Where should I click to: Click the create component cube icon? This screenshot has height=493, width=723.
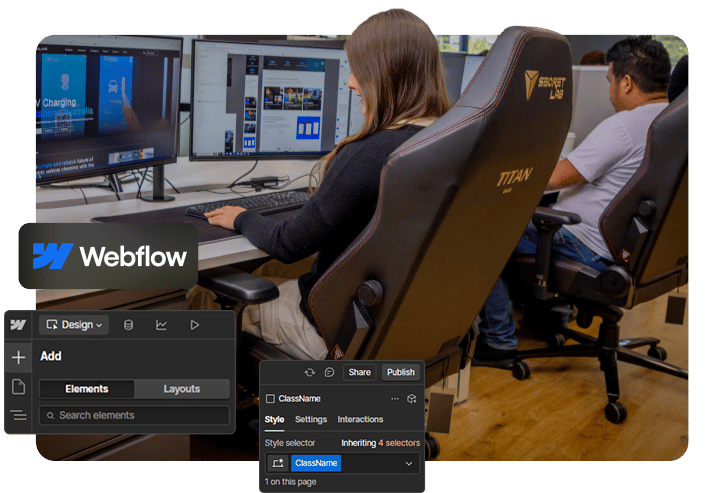[411, 398]
